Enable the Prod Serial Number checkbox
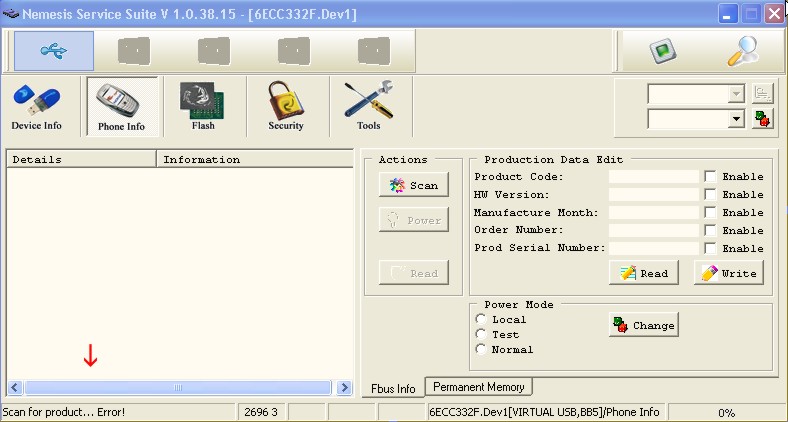This screenshot has height=422, width=788. (710, 248)
